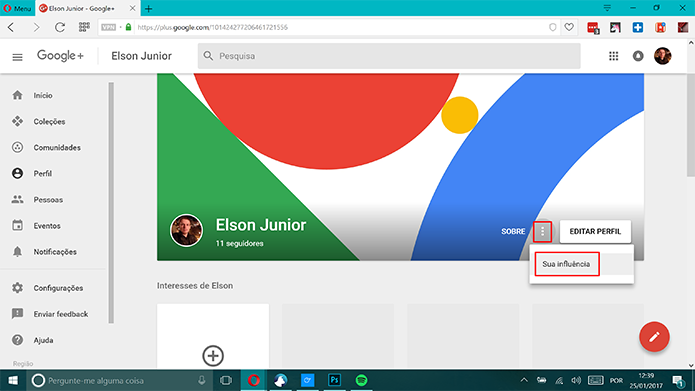Click inside the Pesquisa search field
This screenshot has width=695, height=391.
click(389, 56)
